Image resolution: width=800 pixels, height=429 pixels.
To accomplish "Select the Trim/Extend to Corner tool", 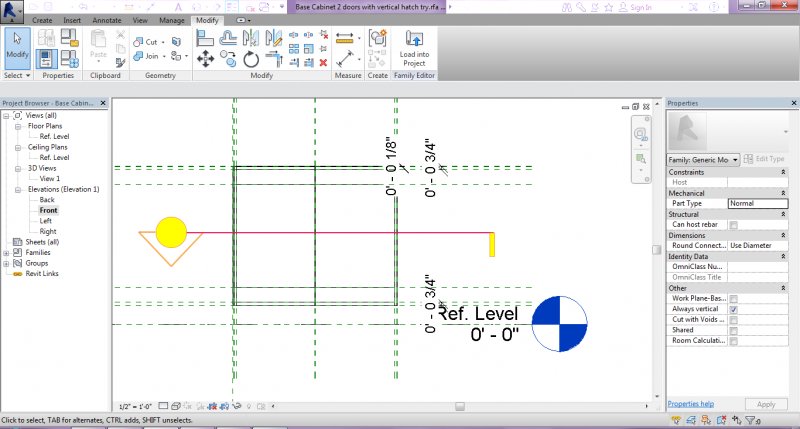I will [273, 59].
